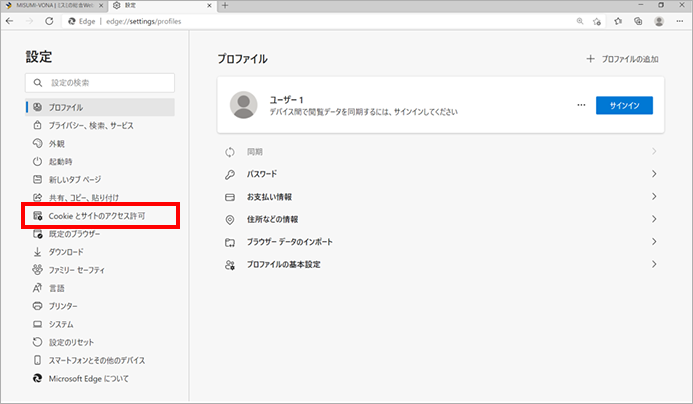Click the blue サインイン button
The height and width of the screenshot is (404, 693).
point(624,105)
